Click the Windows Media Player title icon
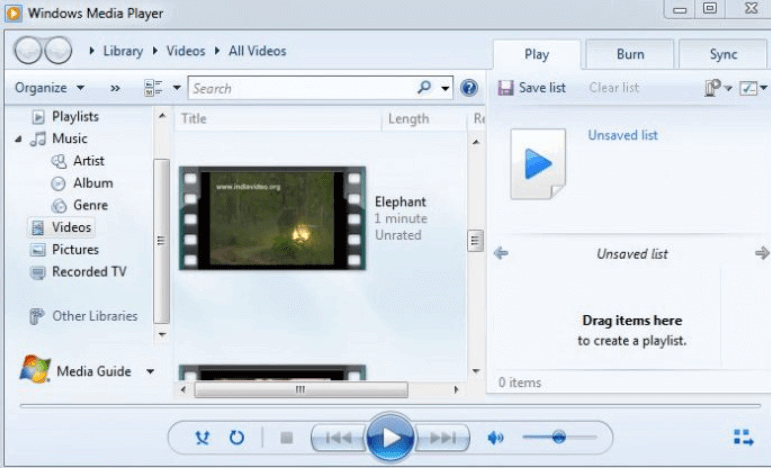Image resolution: width=771 pixels, height=468 pixels. (13, 13)
